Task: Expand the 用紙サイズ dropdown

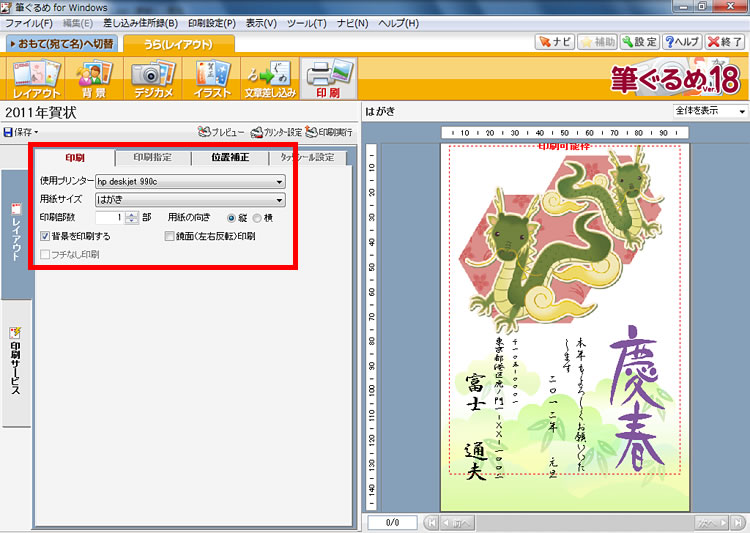Action: tap(190, 200)
